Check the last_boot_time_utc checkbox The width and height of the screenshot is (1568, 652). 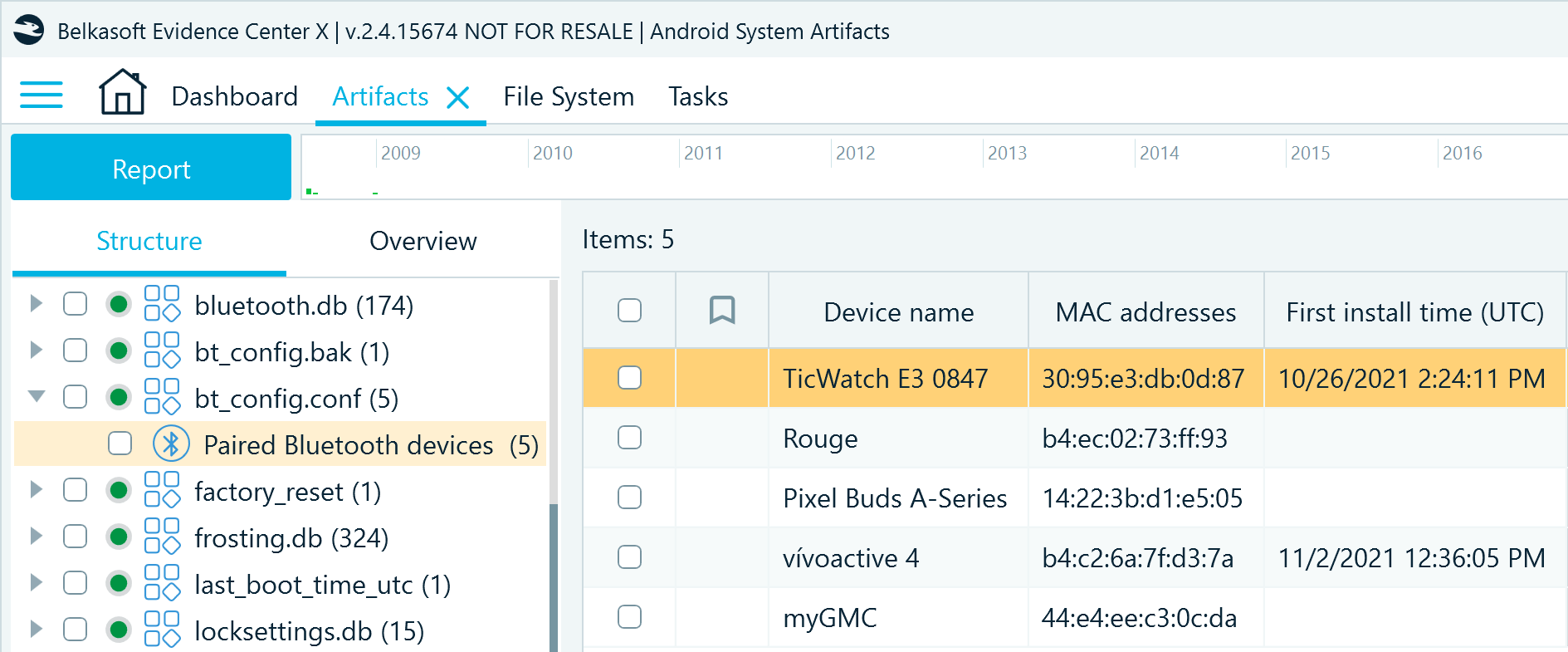[x=76, y=583]
